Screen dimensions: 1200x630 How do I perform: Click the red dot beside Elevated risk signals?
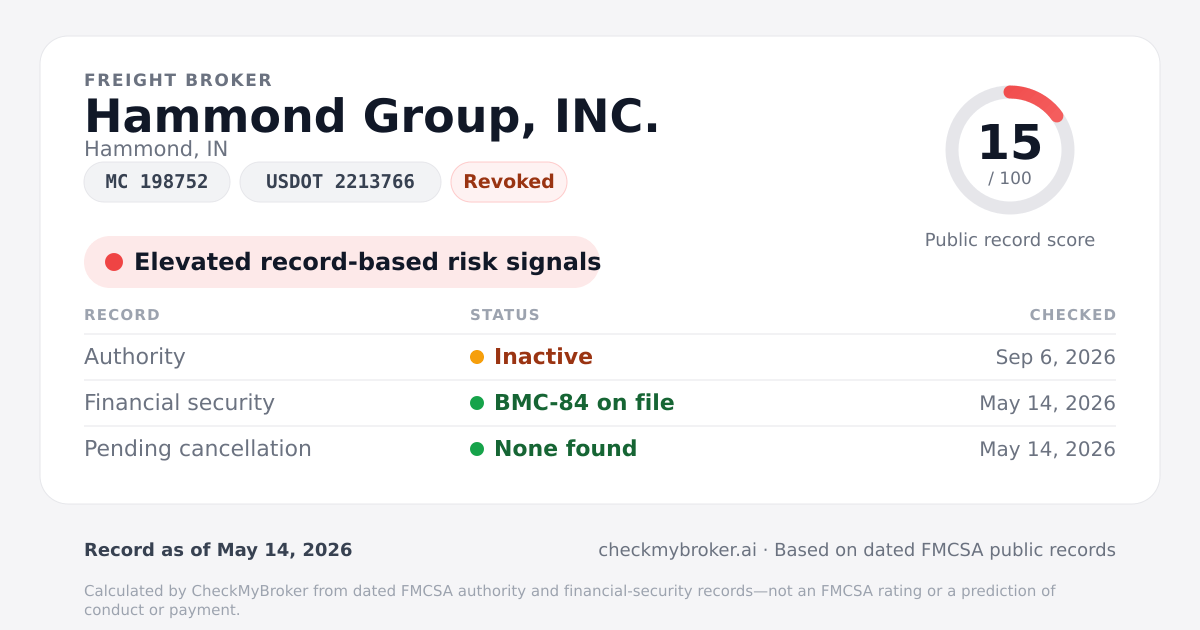tap(114, 262)
